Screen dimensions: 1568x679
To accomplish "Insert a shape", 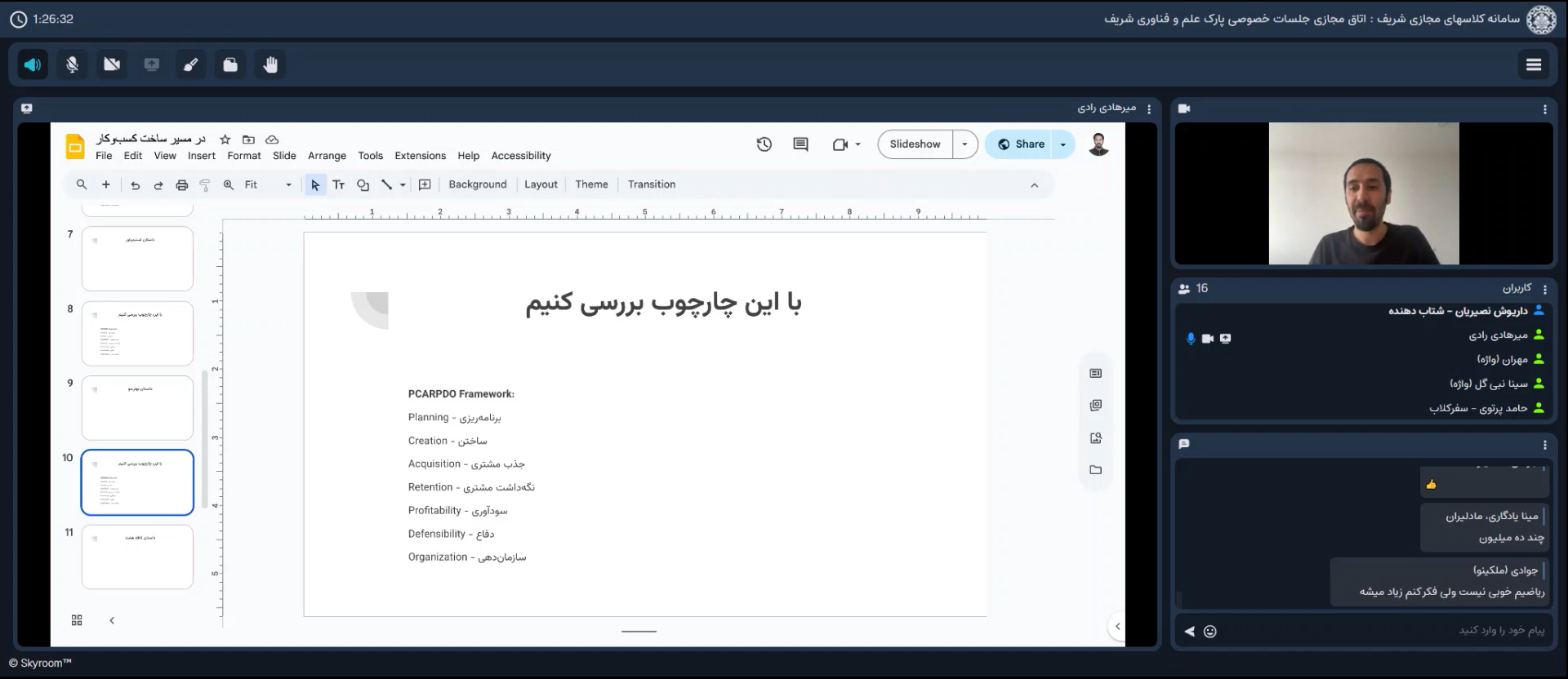I will (x=363, y=185).
